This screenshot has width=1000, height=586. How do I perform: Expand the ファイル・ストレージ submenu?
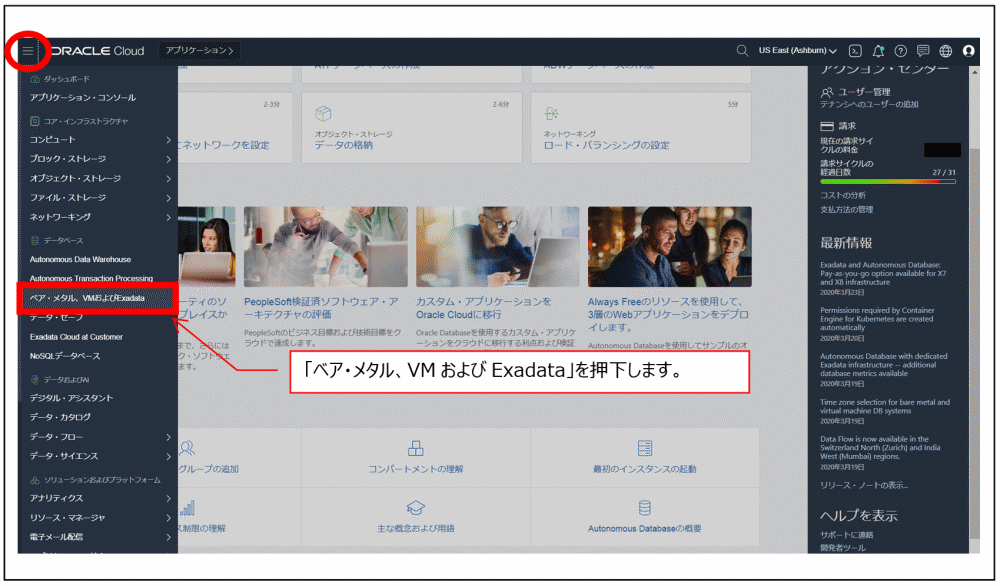point(100,198)
